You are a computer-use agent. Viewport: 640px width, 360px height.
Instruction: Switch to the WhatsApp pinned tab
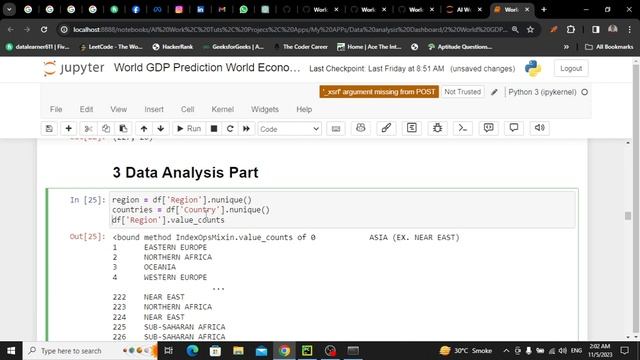[244, 9]
